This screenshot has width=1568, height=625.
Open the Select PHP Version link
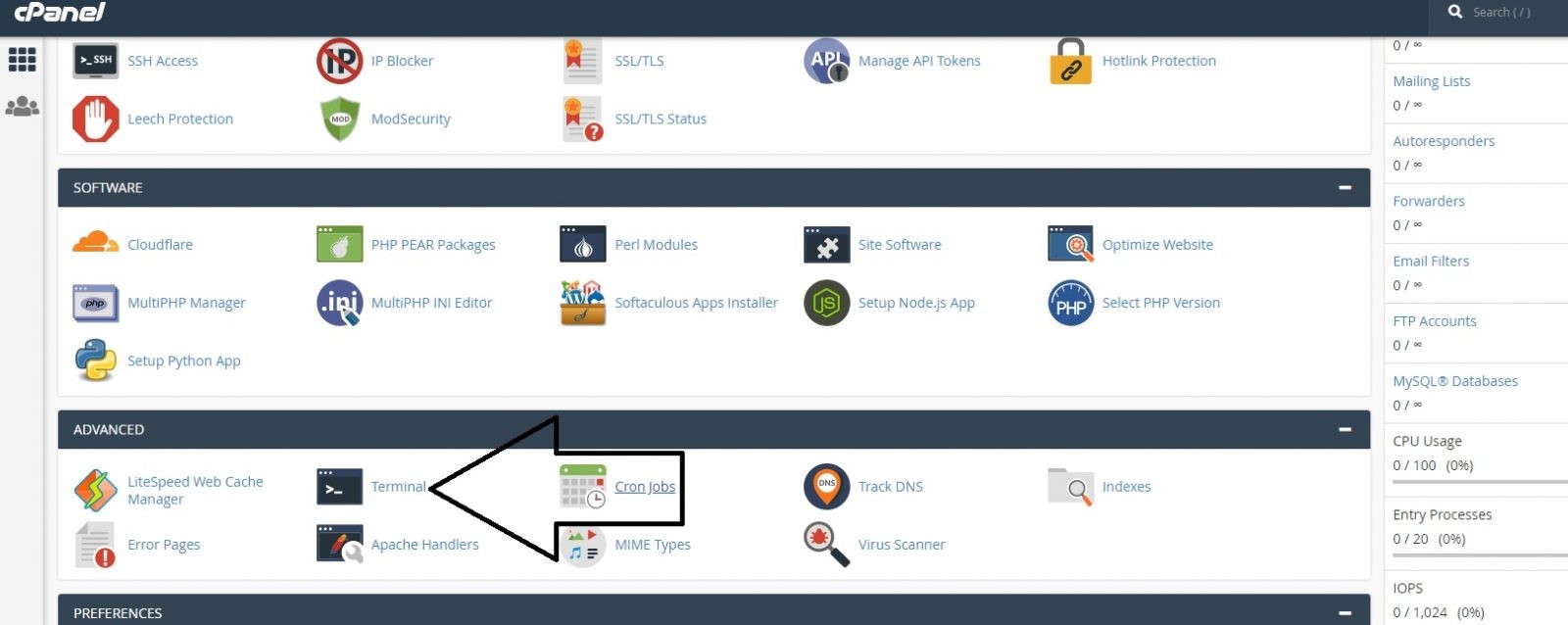(x=1161, y=303)
